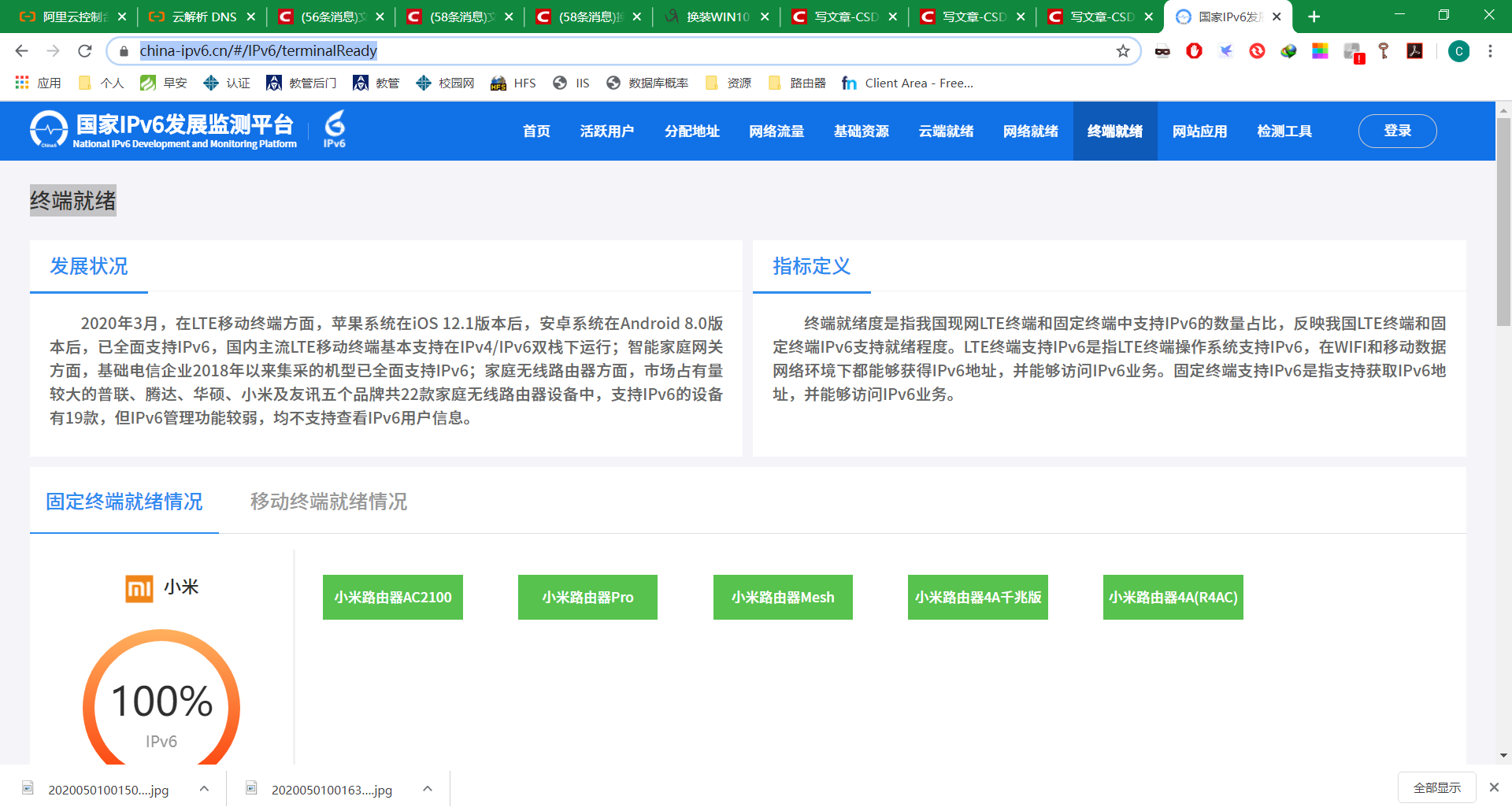This screenshot has height=811, width=1512.
Task: Click 小米路由器4A千兆版 button
Action: pyautogui.click(x=978, y=597)
